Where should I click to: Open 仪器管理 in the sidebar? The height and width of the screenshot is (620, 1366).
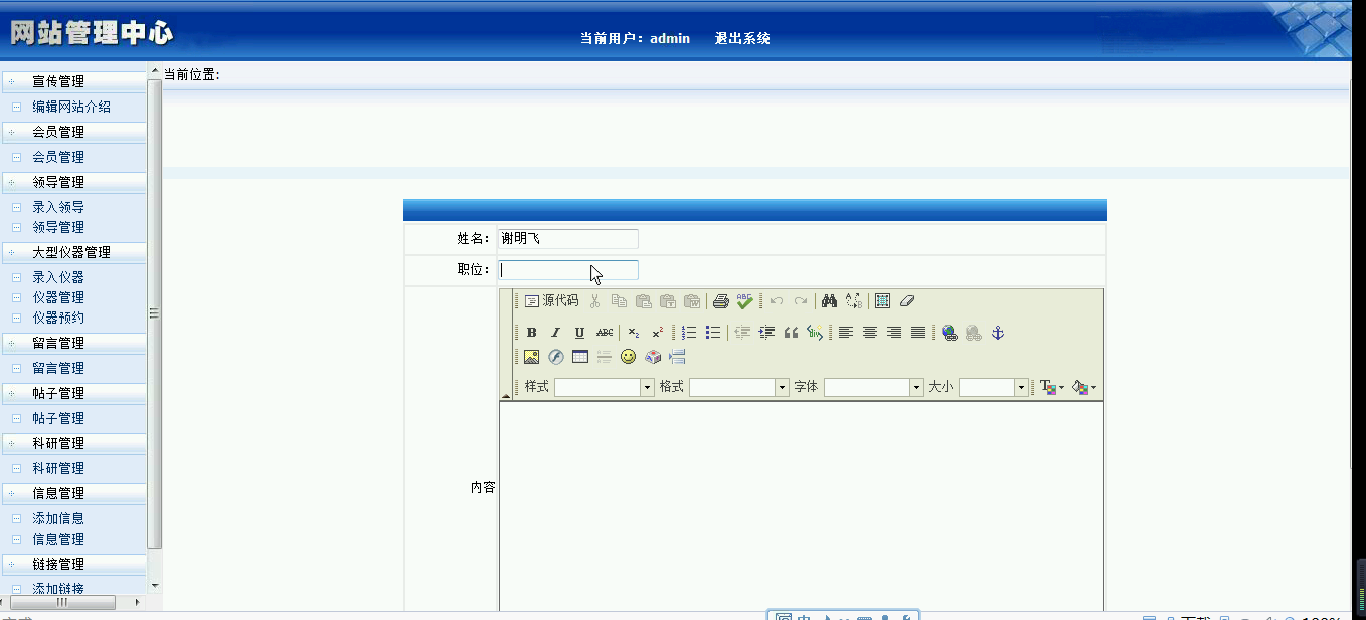click(x=58, y=297)
